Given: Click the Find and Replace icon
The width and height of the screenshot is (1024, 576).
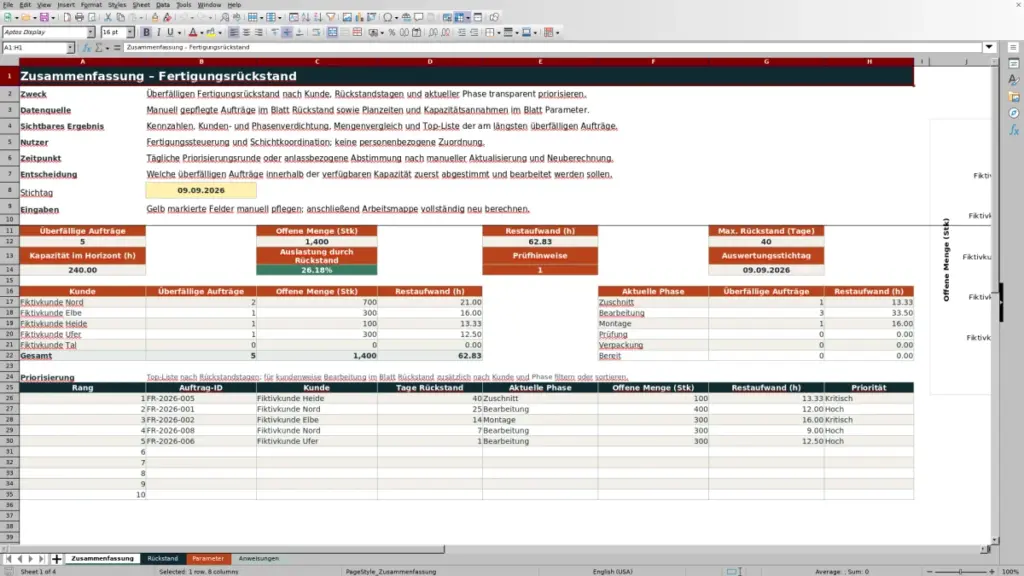Looking at the screenshot, I should coord(225,18).
